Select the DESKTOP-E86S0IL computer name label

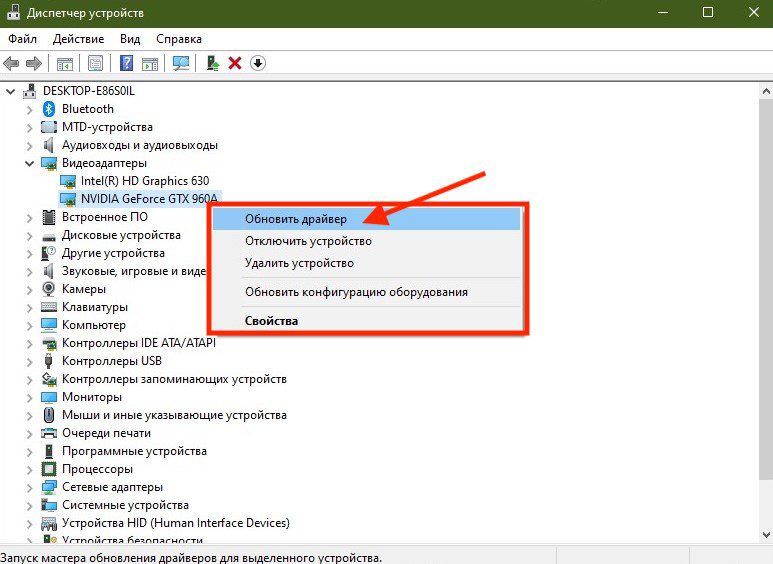89,91
